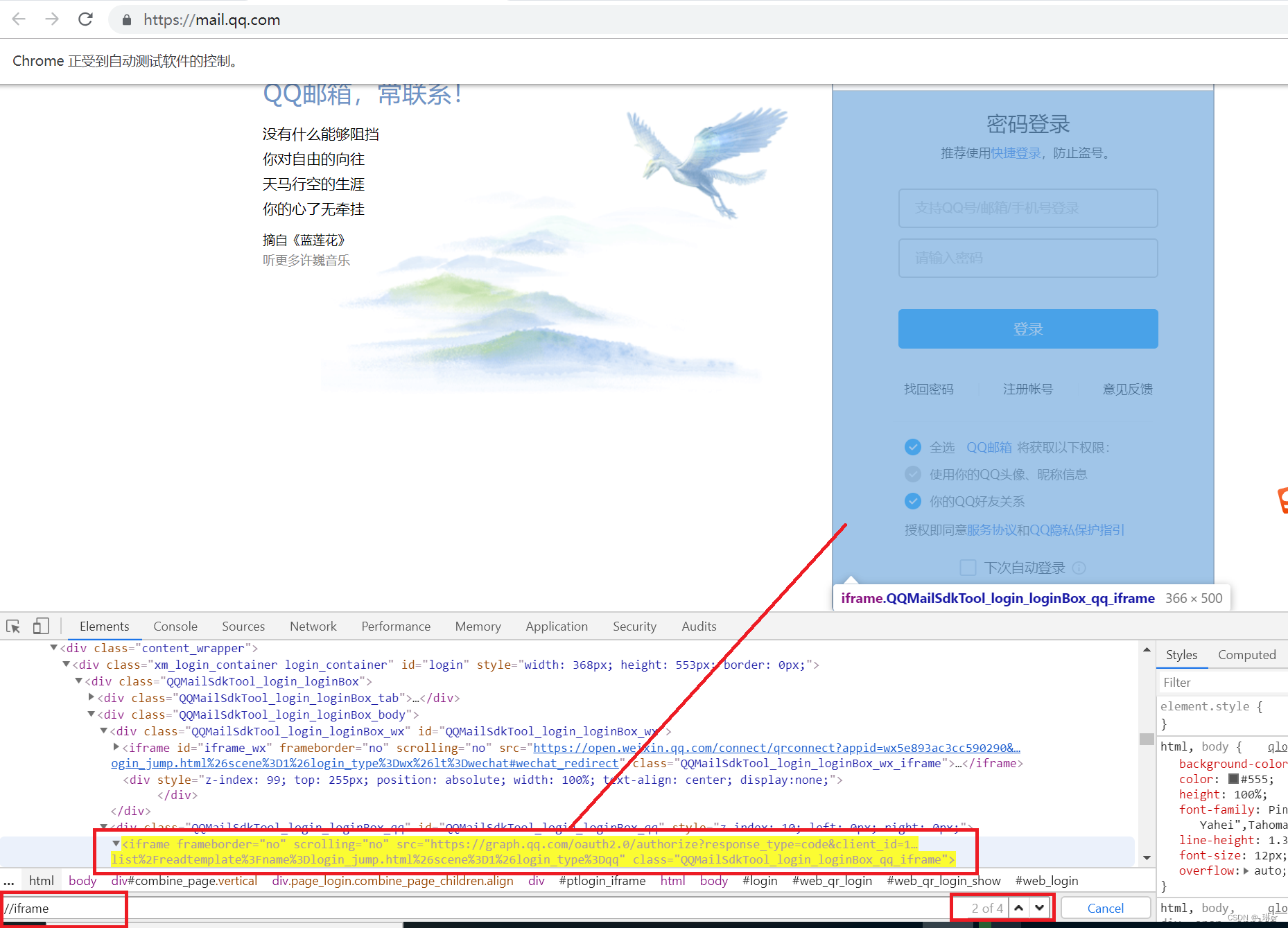
Task: Reload the page with refresh icon
Action: click(x=85, y=19)
